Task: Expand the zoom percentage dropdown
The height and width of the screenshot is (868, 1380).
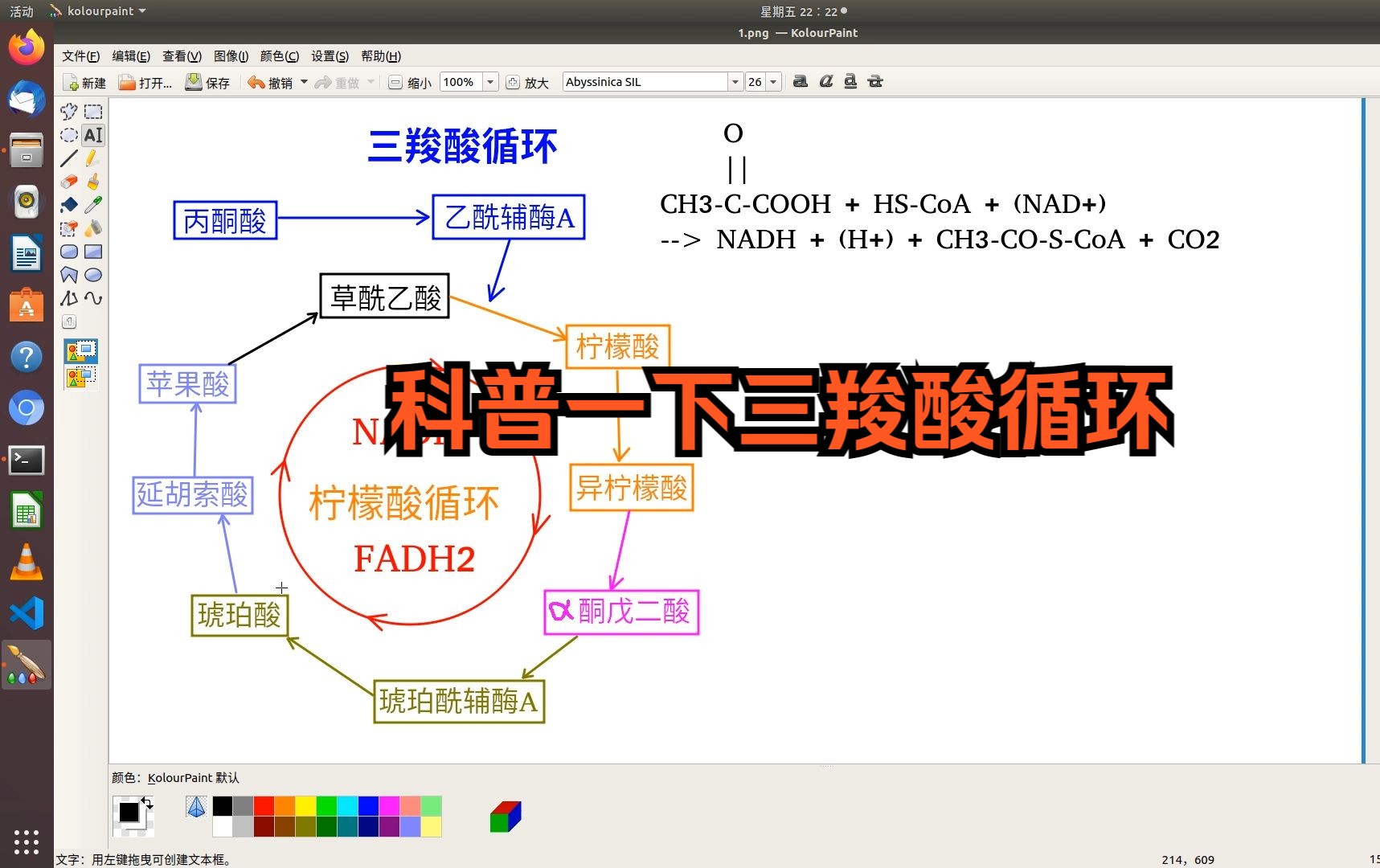Action: pos(490,82)
